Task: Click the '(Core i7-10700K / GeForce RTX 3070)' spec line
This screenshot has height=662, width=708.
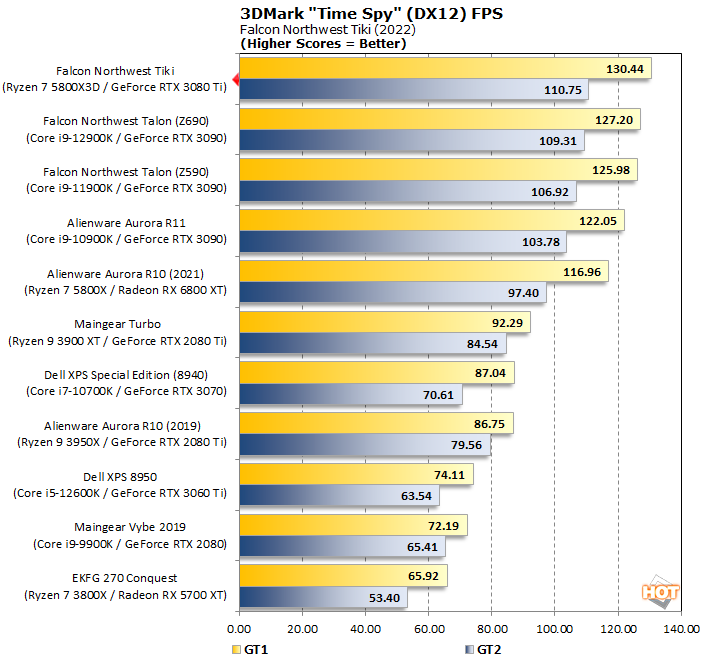Action: tap(126, 392)
